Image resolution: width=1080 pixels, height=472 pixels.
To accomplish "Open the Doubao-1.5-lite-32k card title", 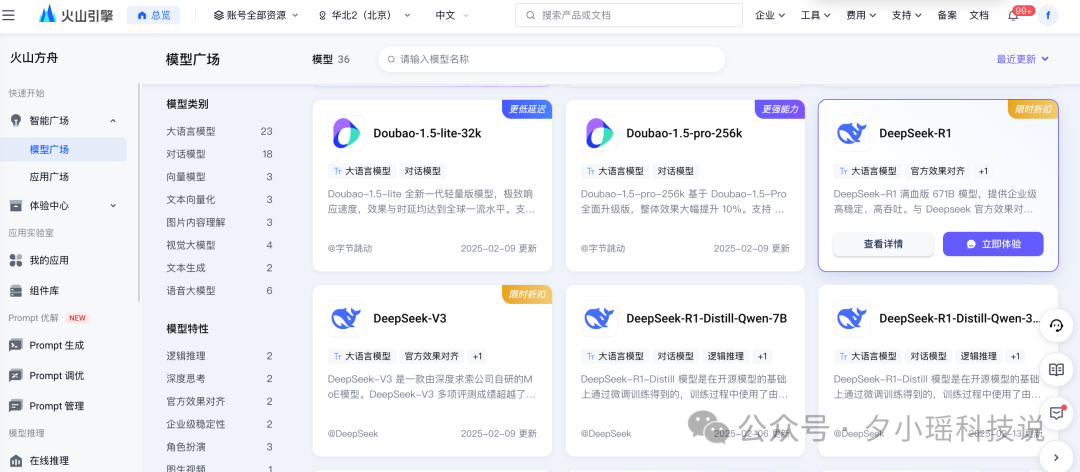I will [427, 134].
